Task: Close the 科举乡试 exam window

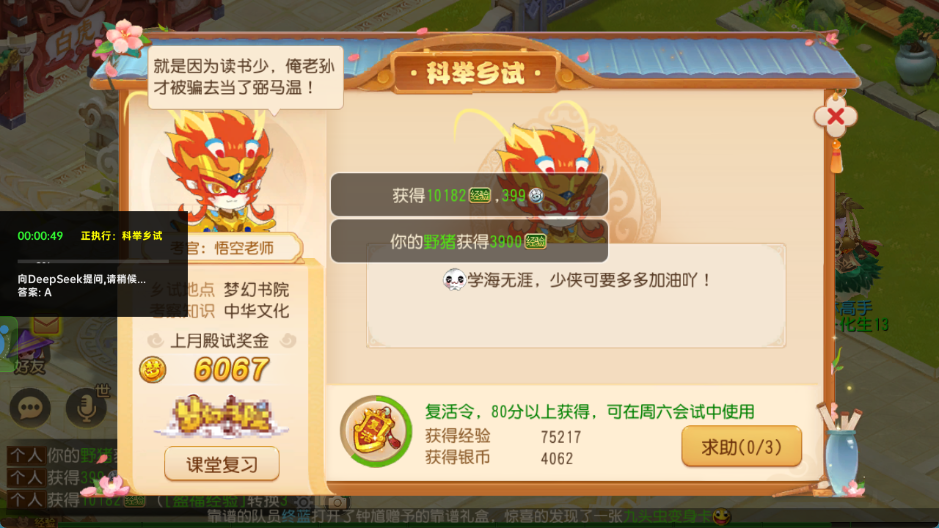Action: (835, 116)
